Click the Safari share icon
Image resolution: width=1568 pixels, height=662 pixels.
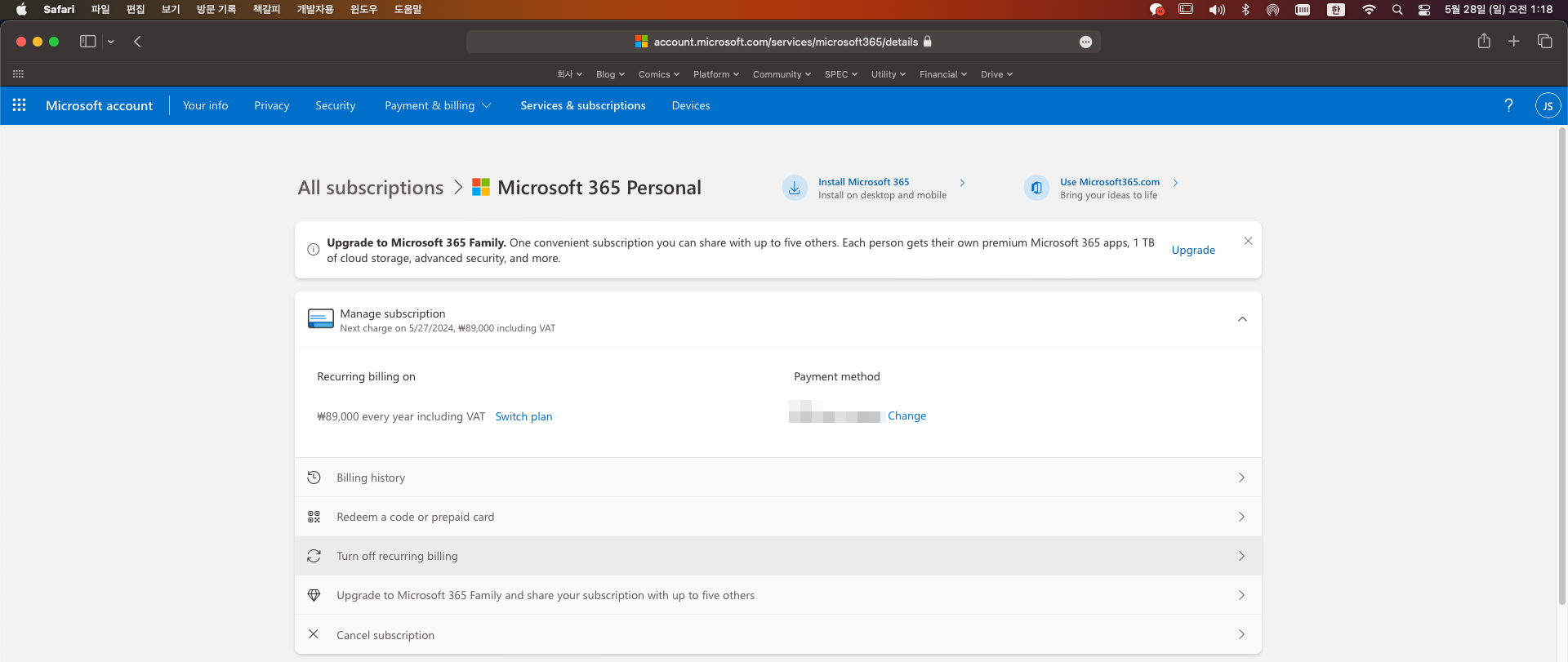[1484, 41]
